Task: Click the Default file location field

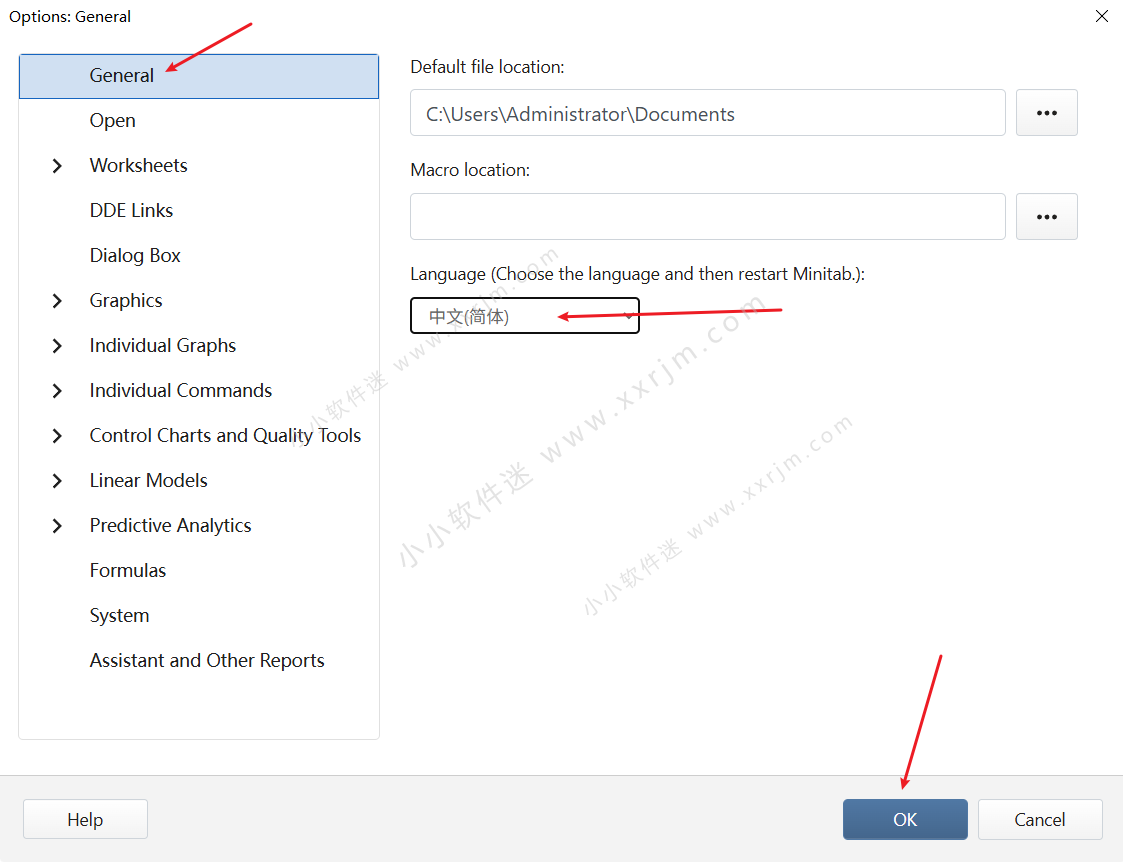Action: point(708,113)
